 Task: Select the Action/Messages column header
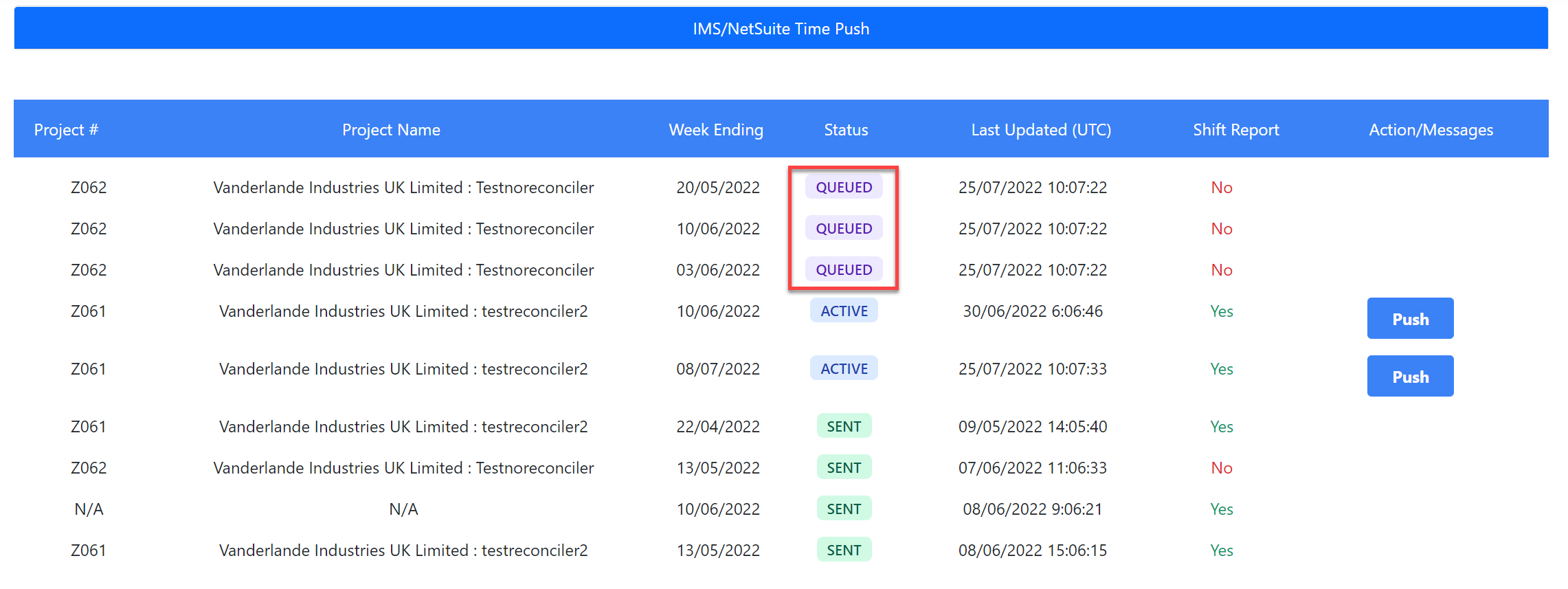tap(1431, 130)
